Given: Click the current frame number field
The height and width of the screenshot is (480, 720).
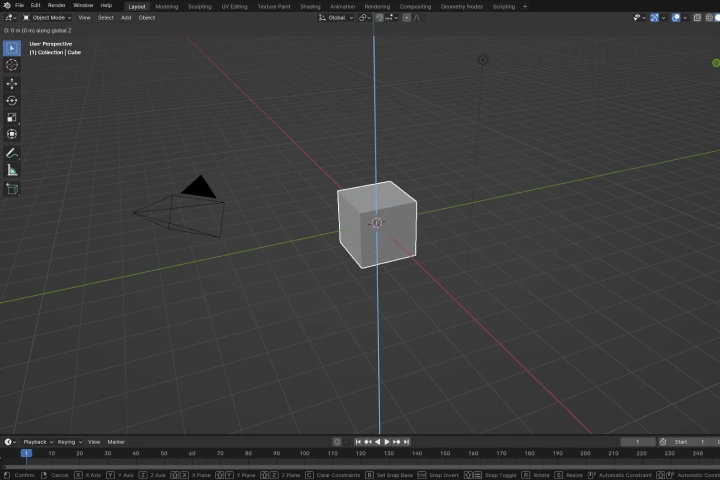Looking at the screenshot, I should pos(638,442).
